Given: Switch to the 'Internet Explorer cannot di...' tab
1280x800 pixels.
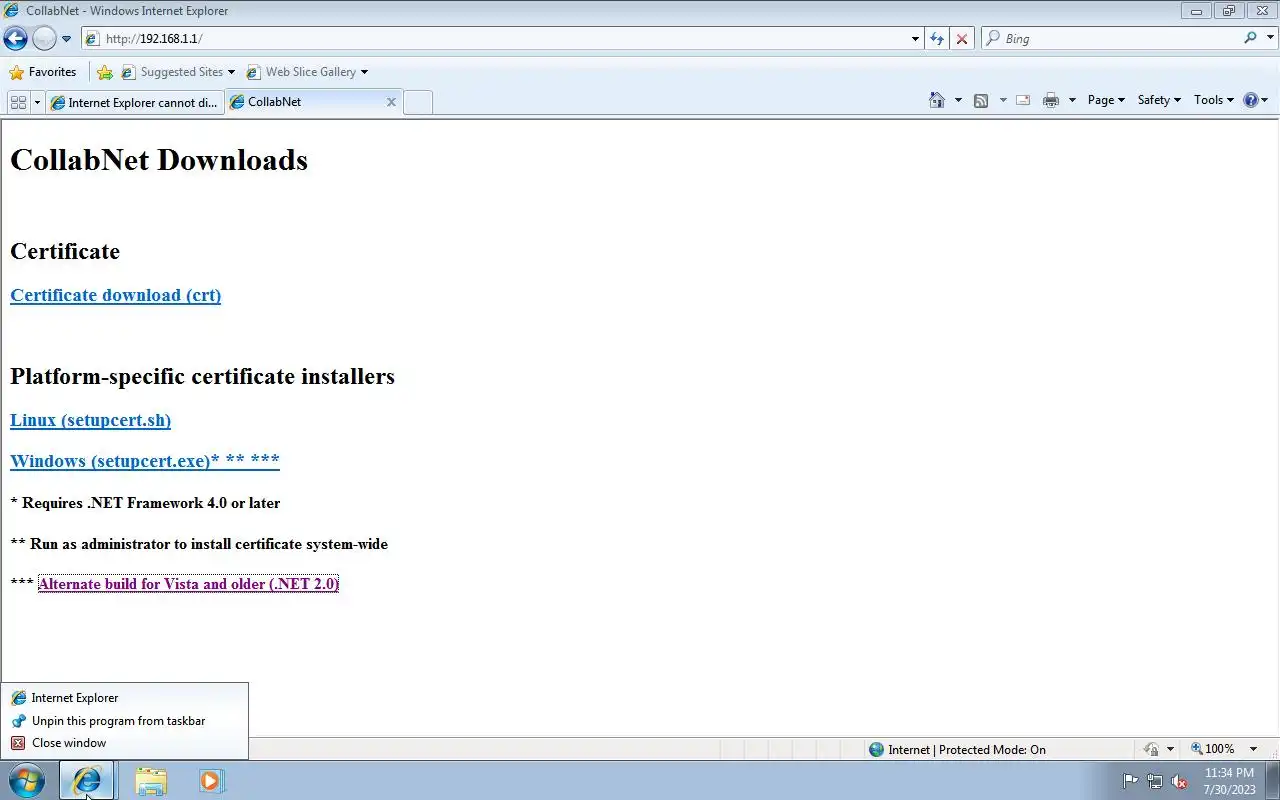Looking at the screenshot, I should [134, 102].
